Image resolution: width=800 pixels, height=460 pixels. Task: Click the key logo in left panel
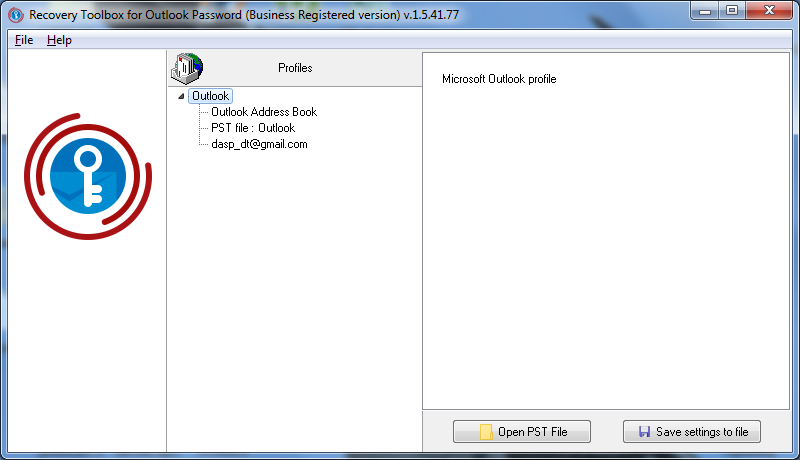88,176
